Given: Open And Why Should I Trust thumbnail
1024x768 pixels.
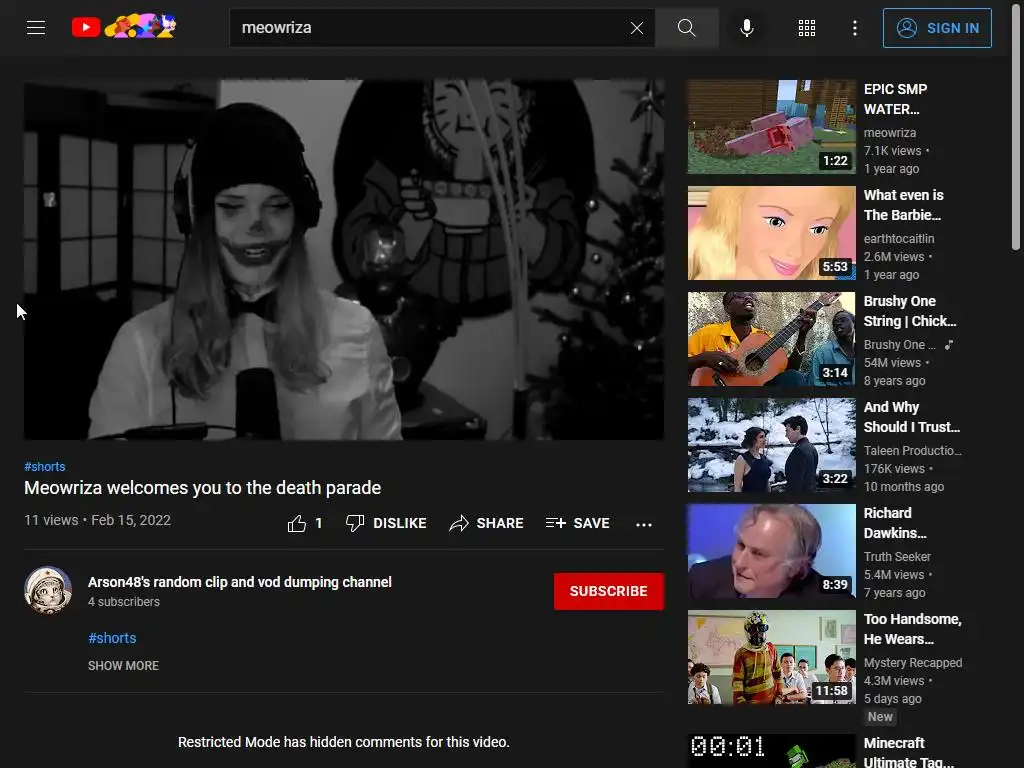Looking at the screenshot, I should pos(771,445).
